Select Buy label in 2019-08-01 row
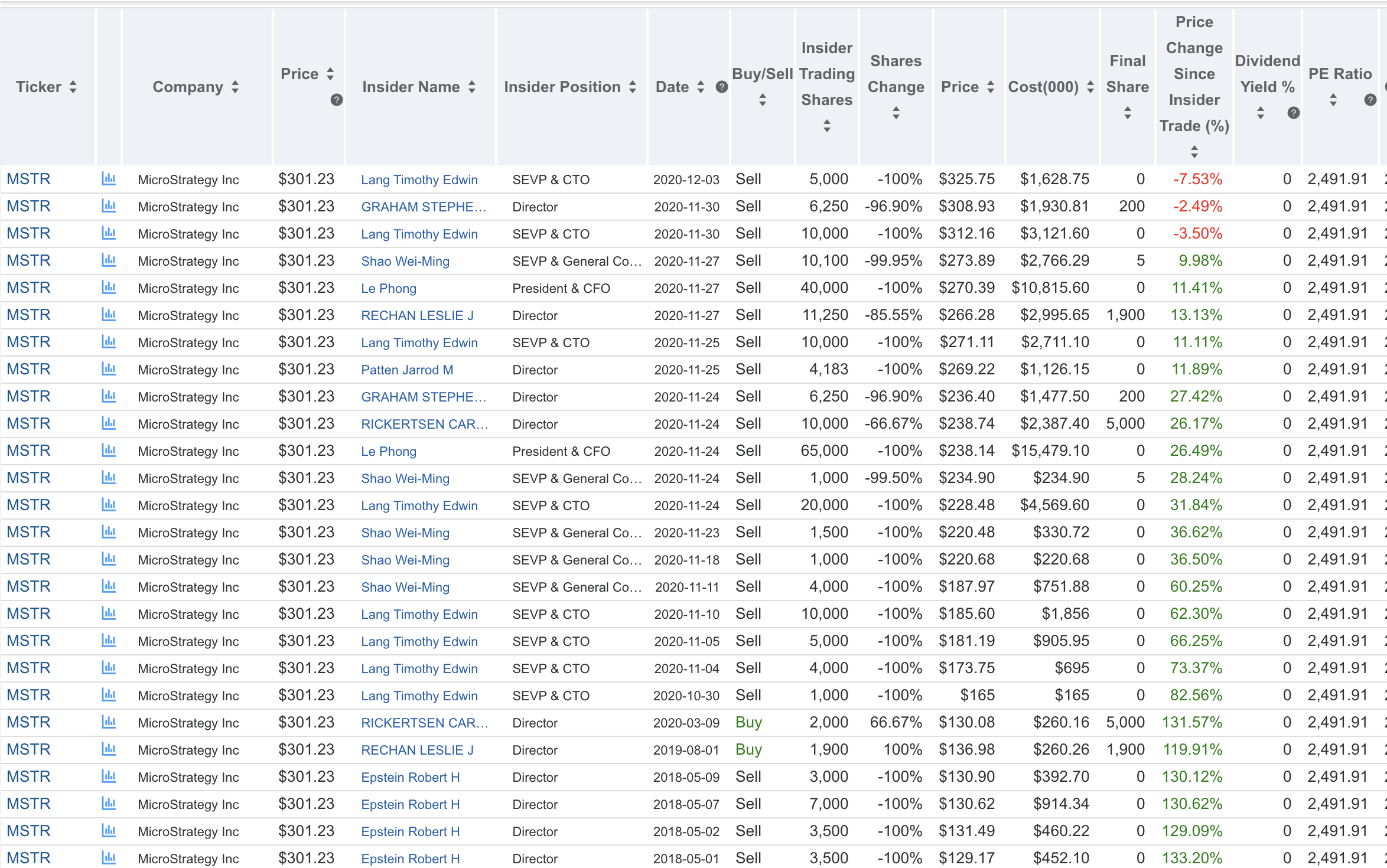1387x868 pixels. point(748,749)
